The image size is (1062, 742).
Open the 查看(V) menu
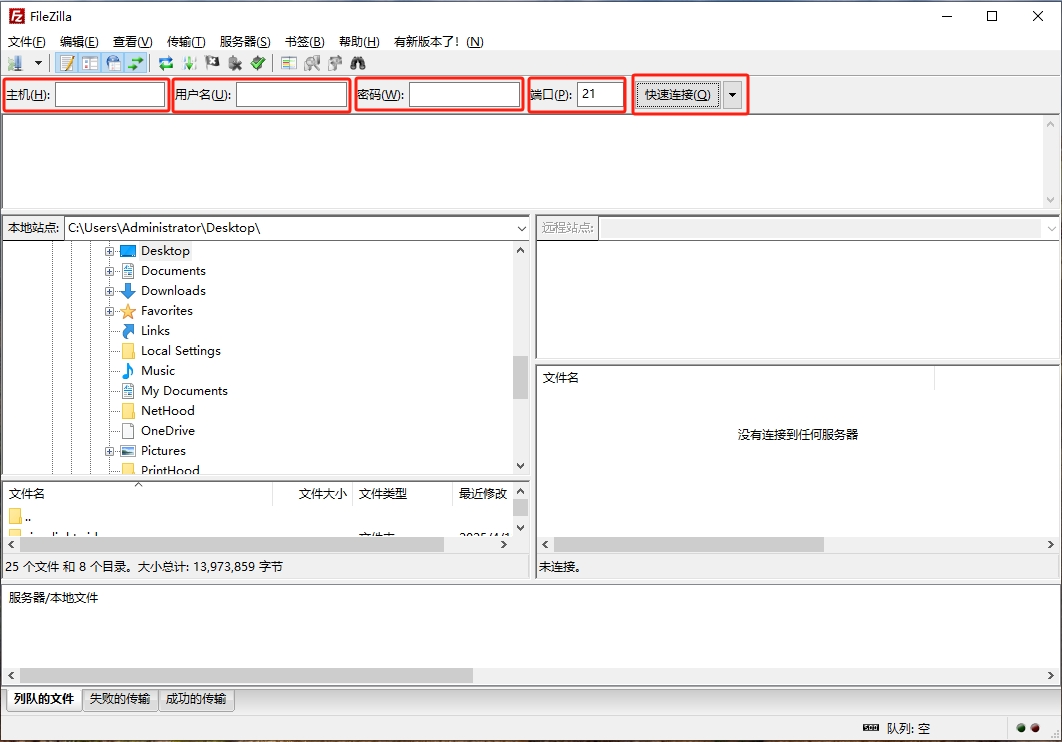coord(133,42)
